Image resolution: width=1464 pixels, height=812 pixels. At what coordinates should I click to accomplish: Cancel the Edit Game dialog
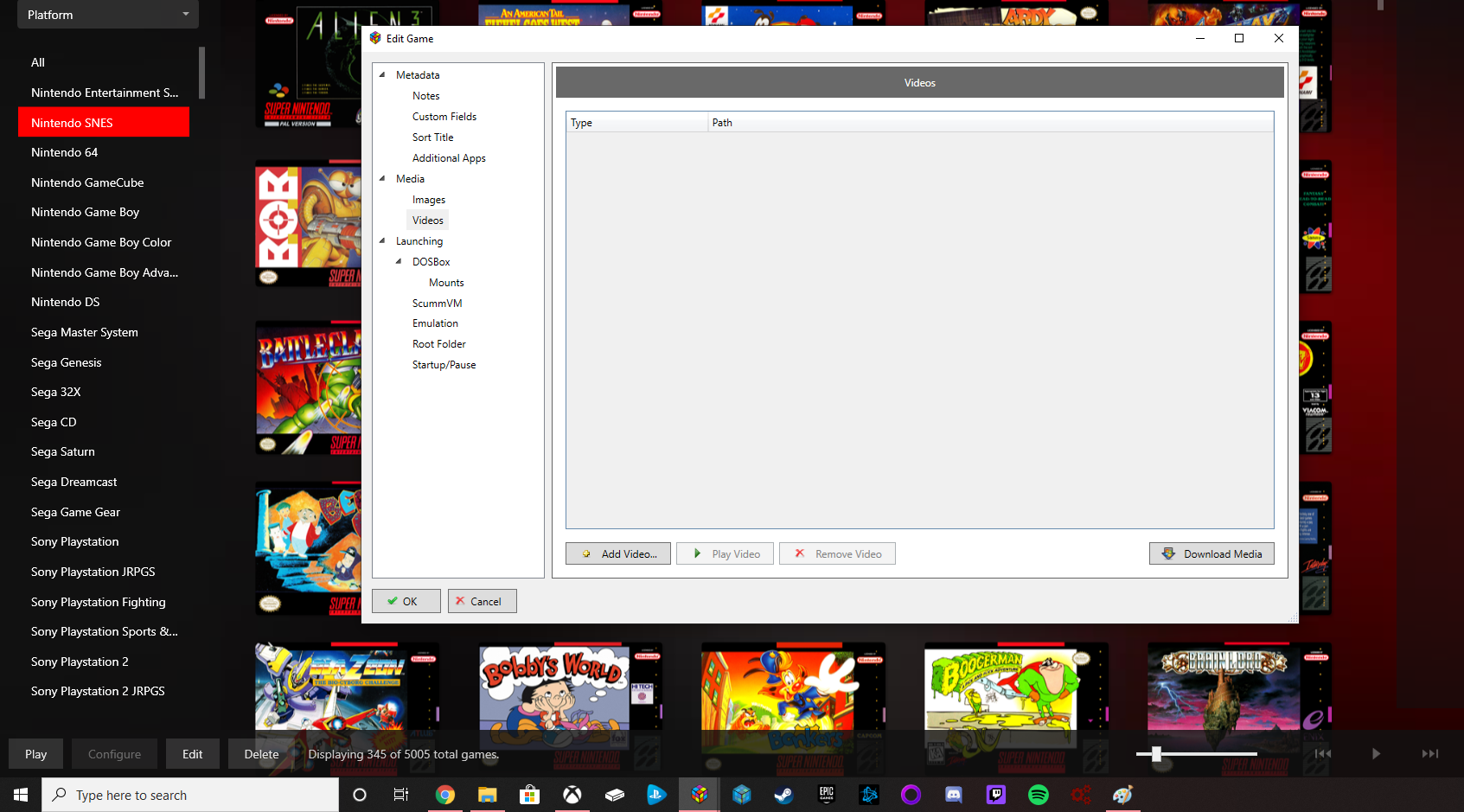483,601
